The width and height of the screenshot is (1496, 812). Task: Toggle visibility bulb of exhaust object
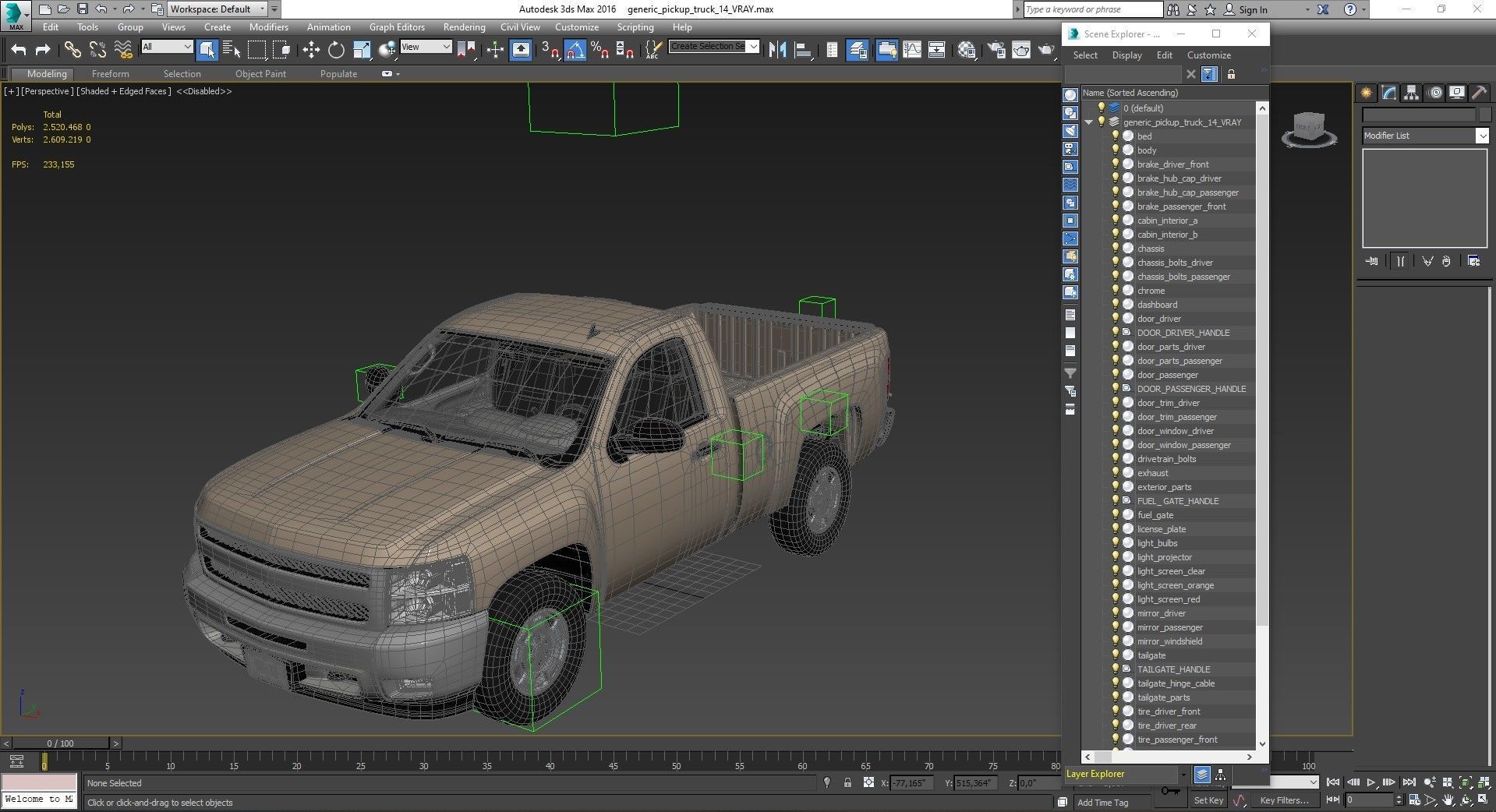click(x=1115, y=472)
